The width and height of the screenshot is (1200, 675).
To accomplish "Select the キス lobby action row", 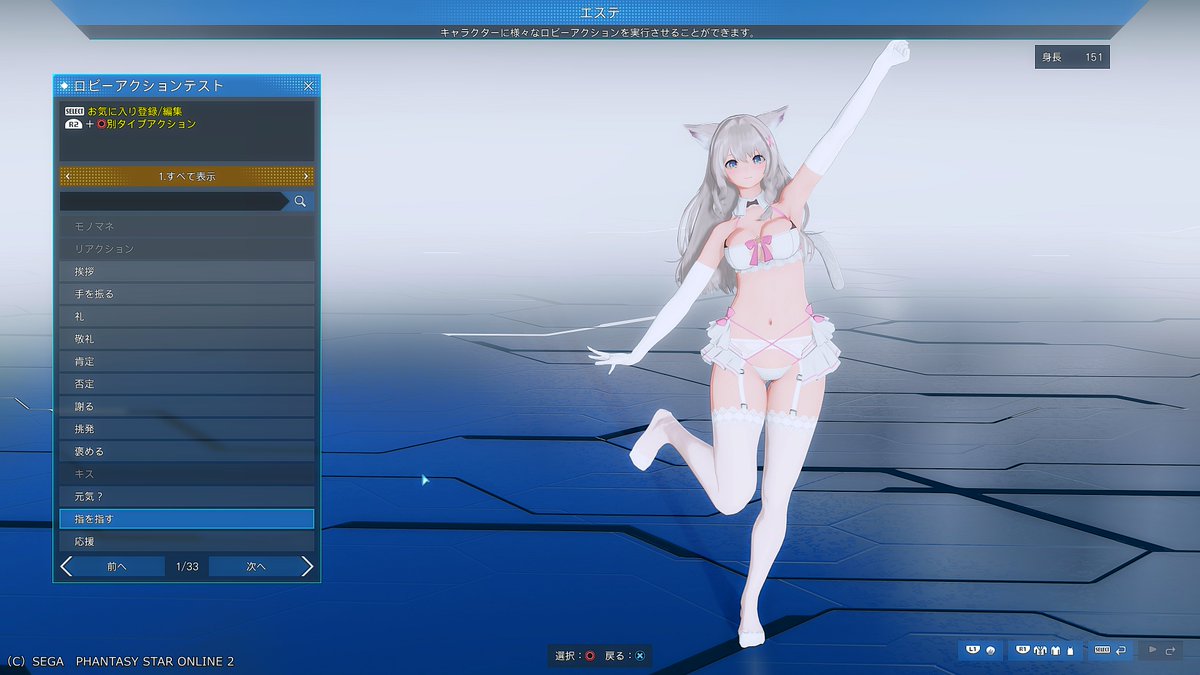I will tap(187, 474).
